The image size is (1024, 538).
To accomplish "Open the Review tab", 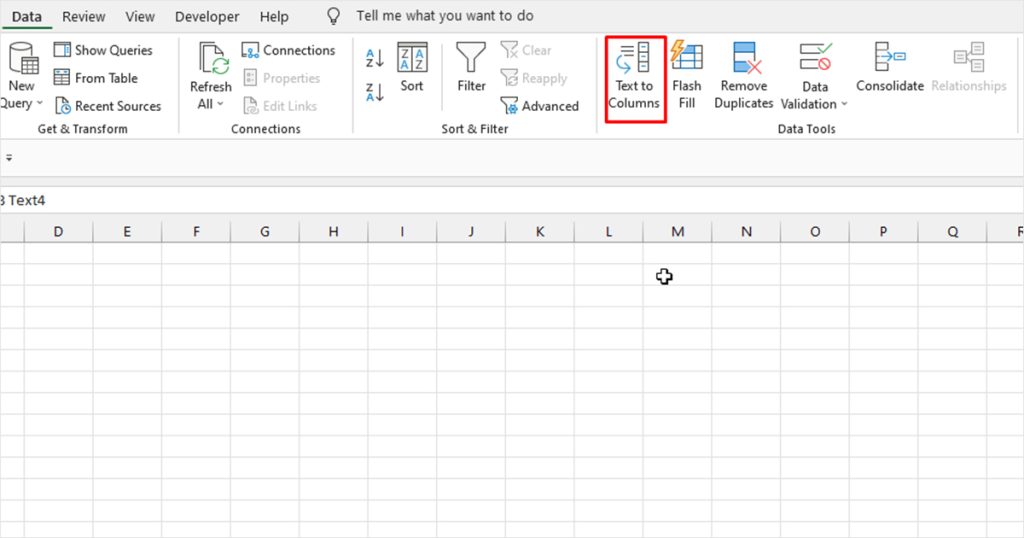I will click(x=84, y=16).
